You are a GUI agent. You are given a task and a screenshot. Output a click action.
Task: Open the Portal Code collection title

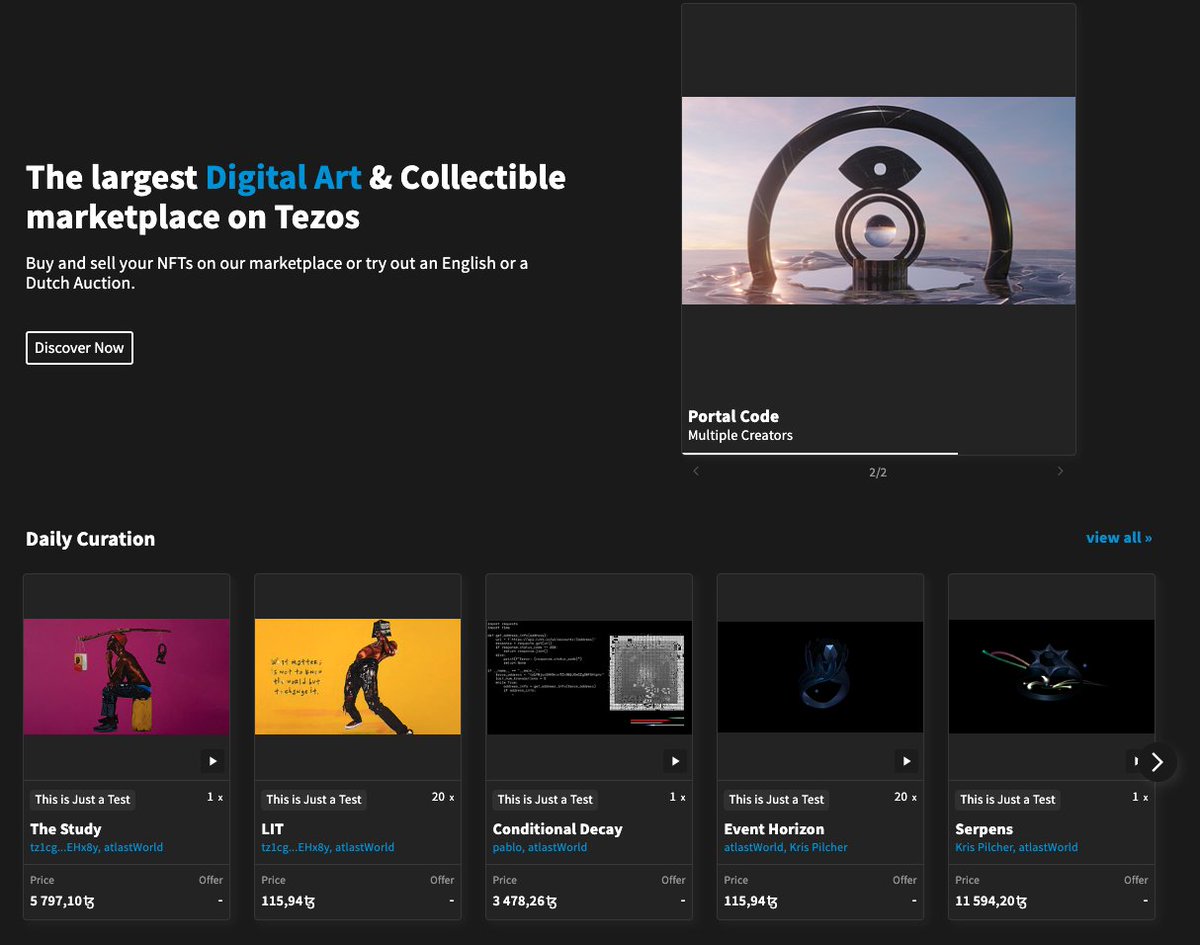(x=733, y=416)
